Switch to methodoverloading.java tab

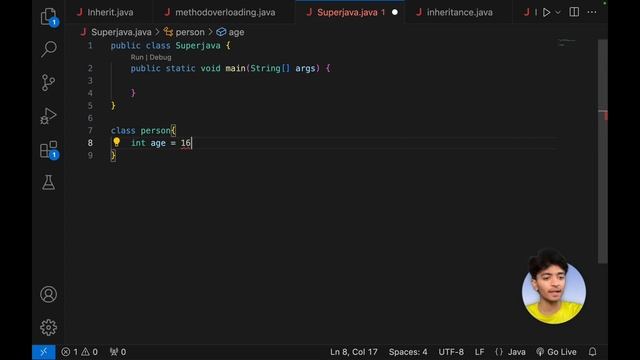pos(220,12)
